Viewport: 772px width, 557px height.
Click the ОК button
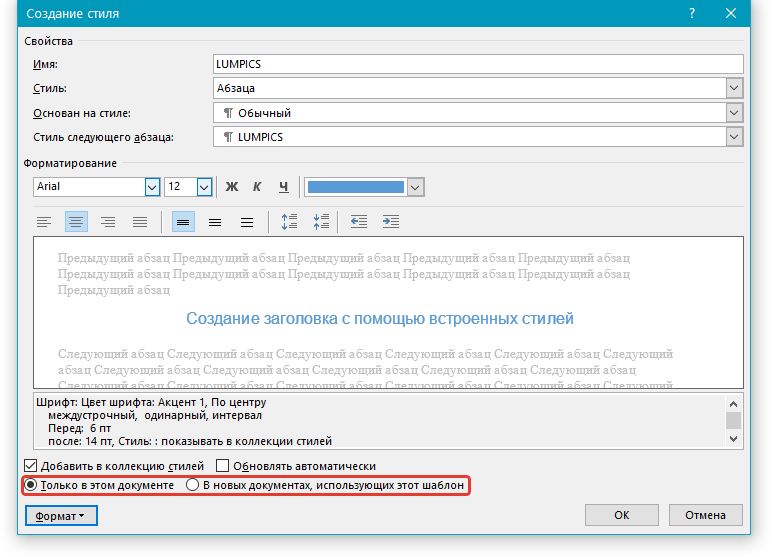(621, 515)
